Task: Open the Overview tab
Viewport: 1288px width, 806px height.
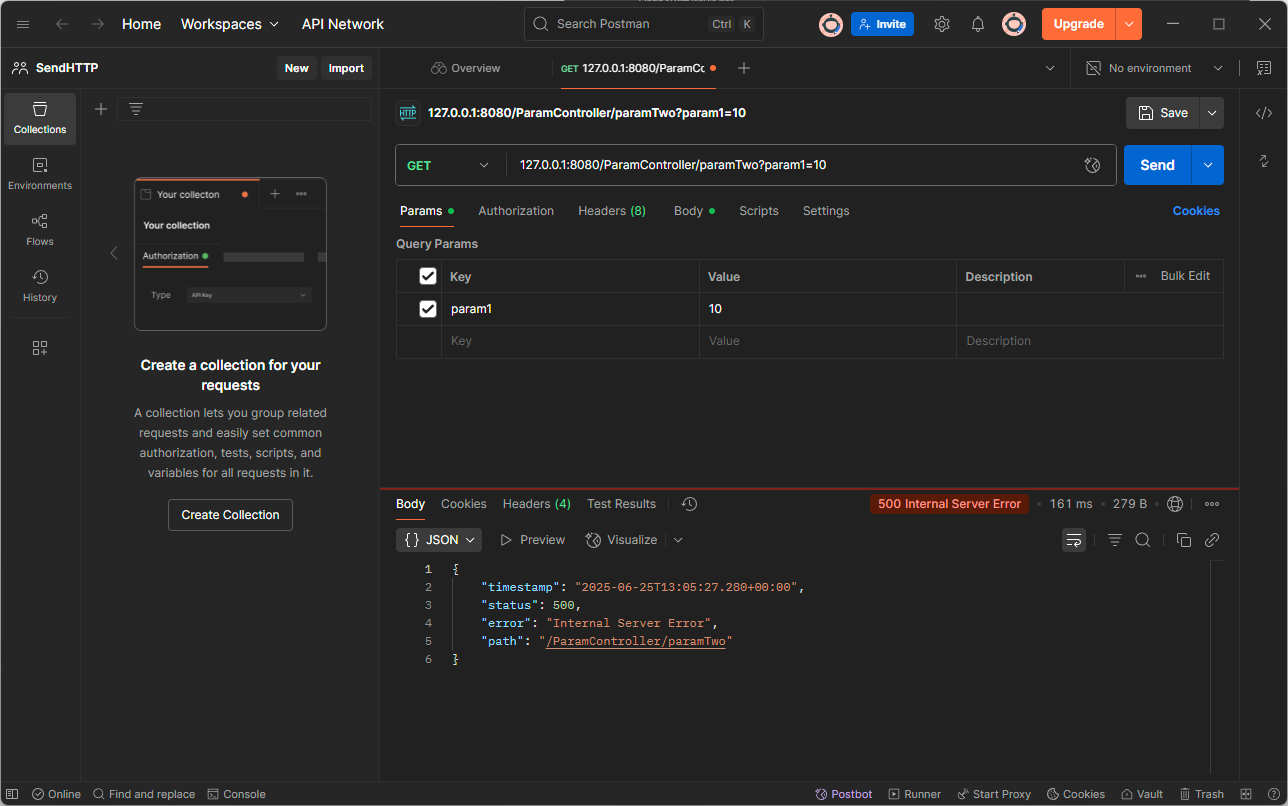Action: click(x=465, y=68)
